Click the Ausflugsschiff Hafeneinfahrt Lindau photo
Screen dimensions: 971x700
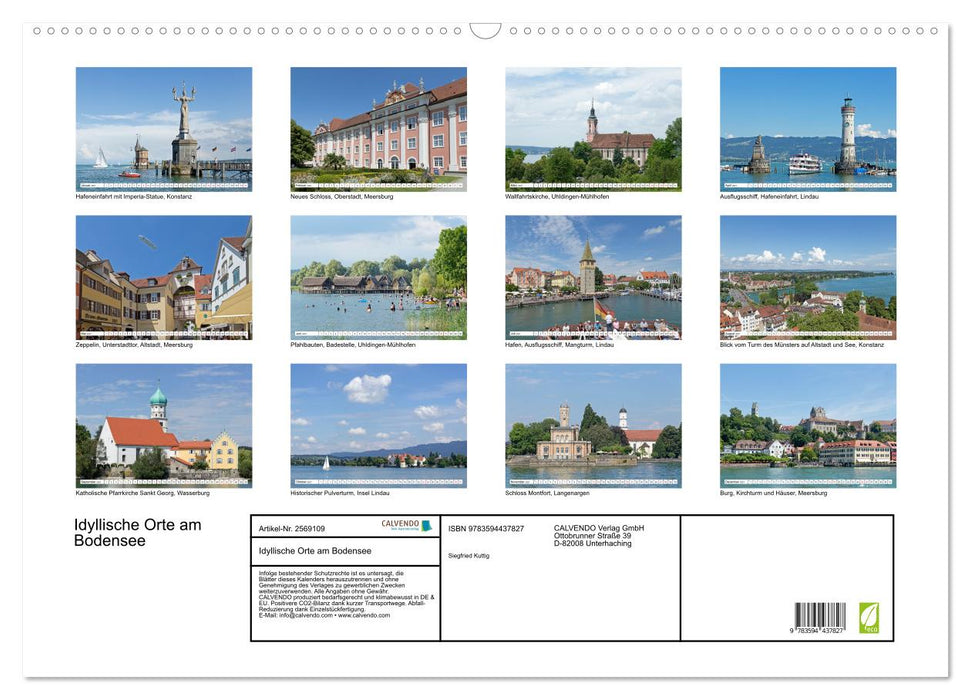point(808,129)
